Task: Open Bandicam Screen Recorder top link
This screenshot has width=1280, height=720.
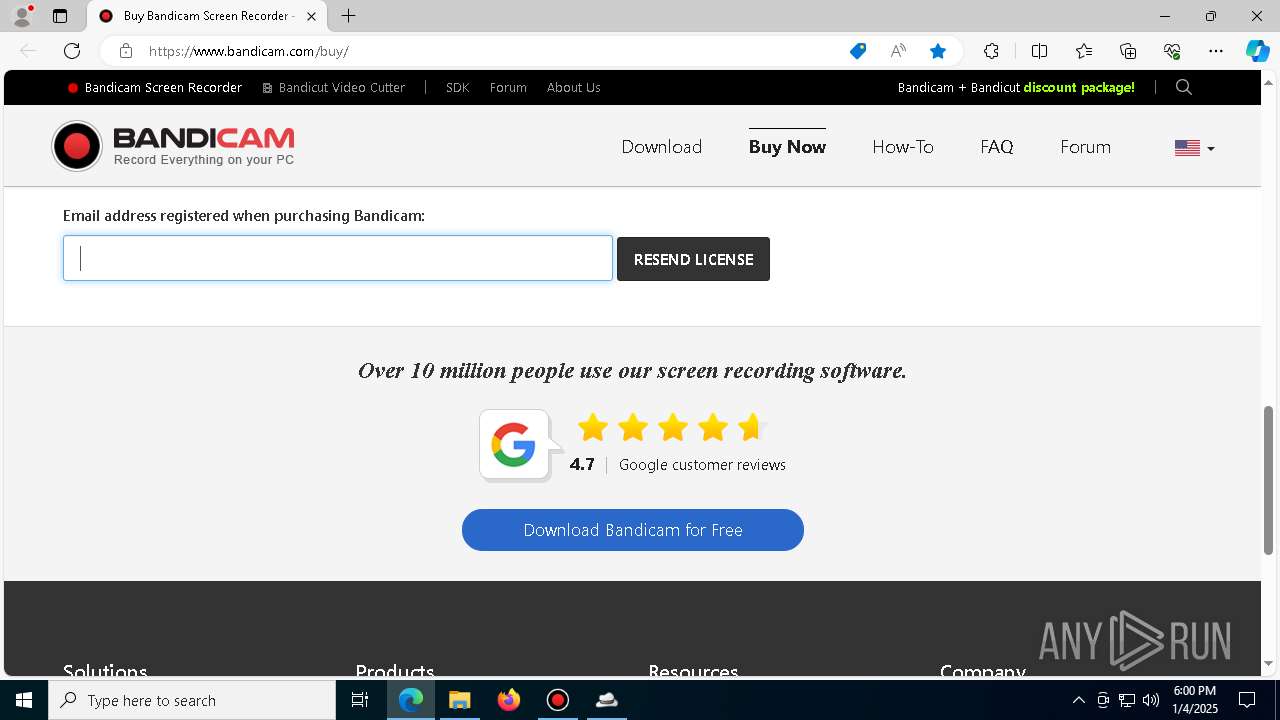Action: tap(155, 88)
